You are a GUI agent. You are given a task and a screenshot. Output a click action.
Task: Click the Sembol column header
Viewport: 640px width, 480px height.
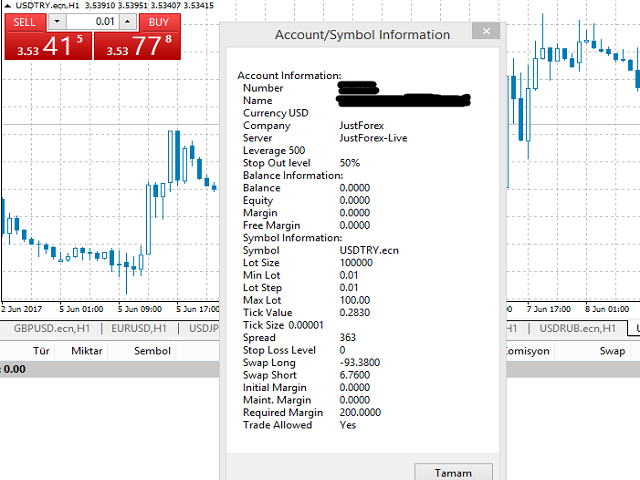[152, 351]
